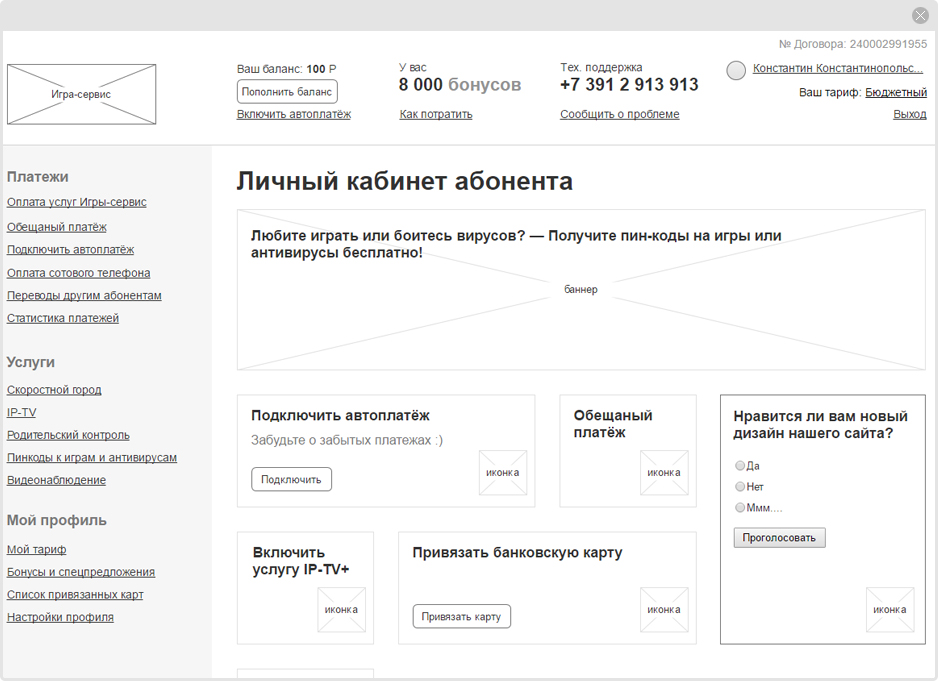The width and height of the screenshot is (938, 681).
Task: Select the Ммм.... radio option
Action: [740, 508]
